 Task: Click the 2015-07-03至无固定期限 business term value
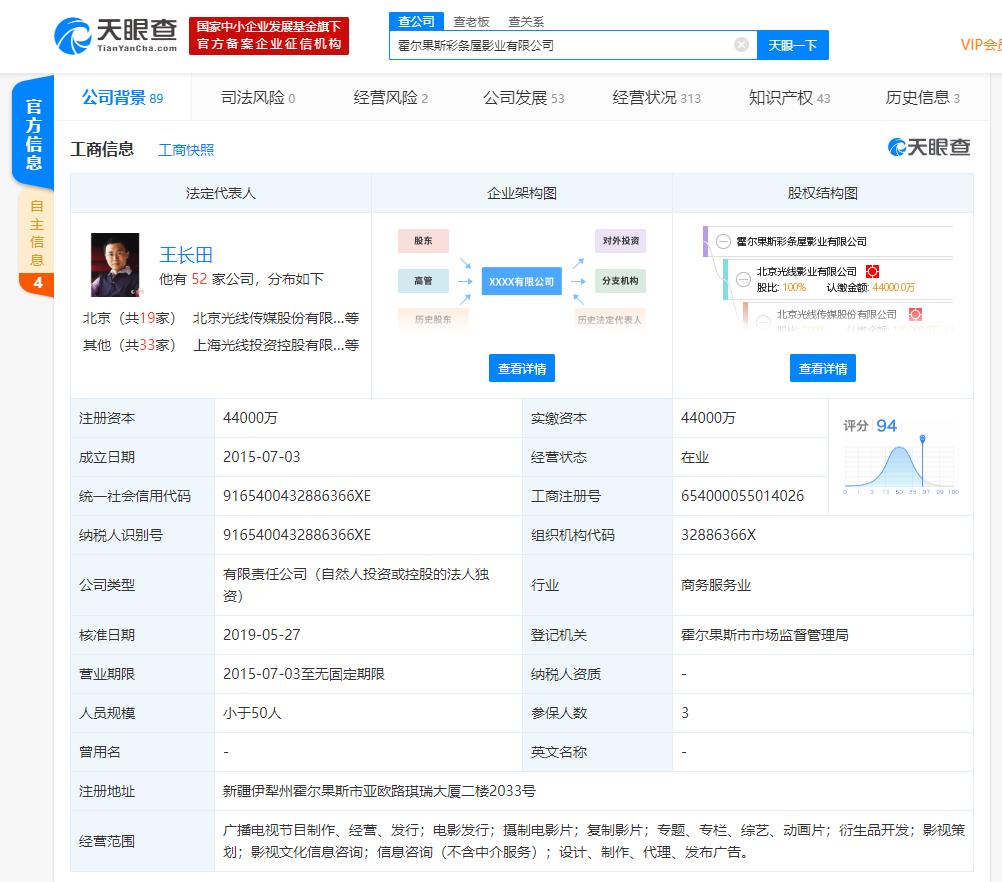(304, 674)
